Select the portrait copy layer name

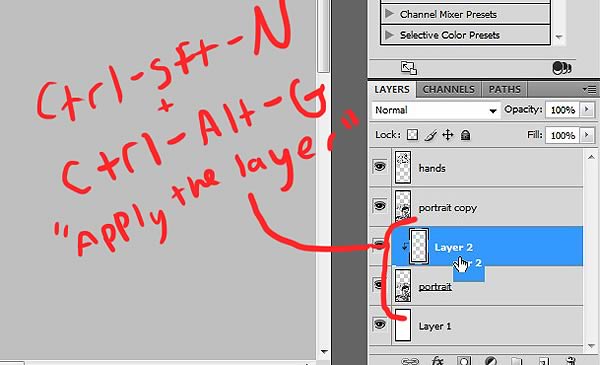point(448,208)
